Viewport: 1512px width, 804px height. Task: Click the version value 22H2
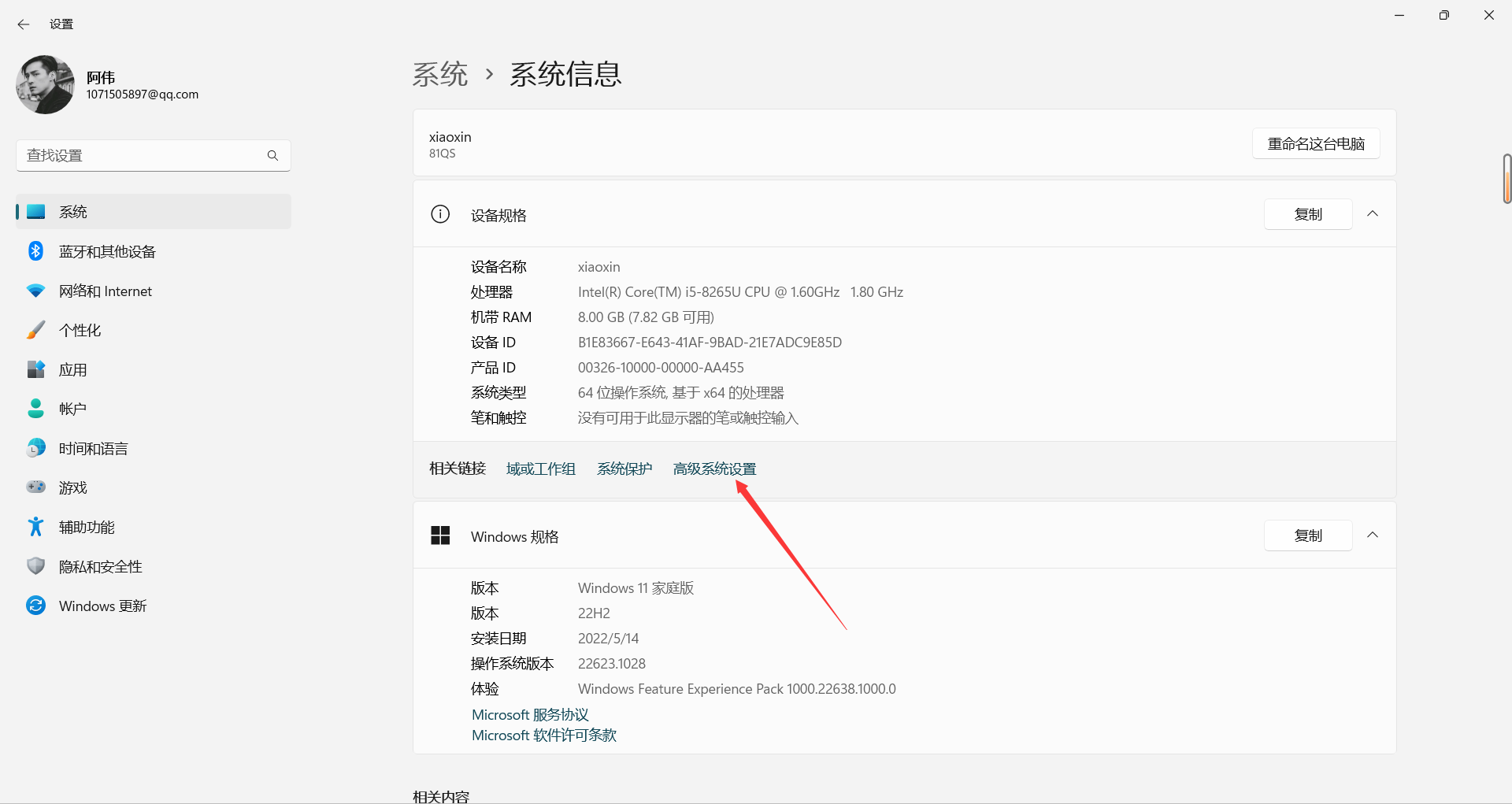[x=594, y=613]
